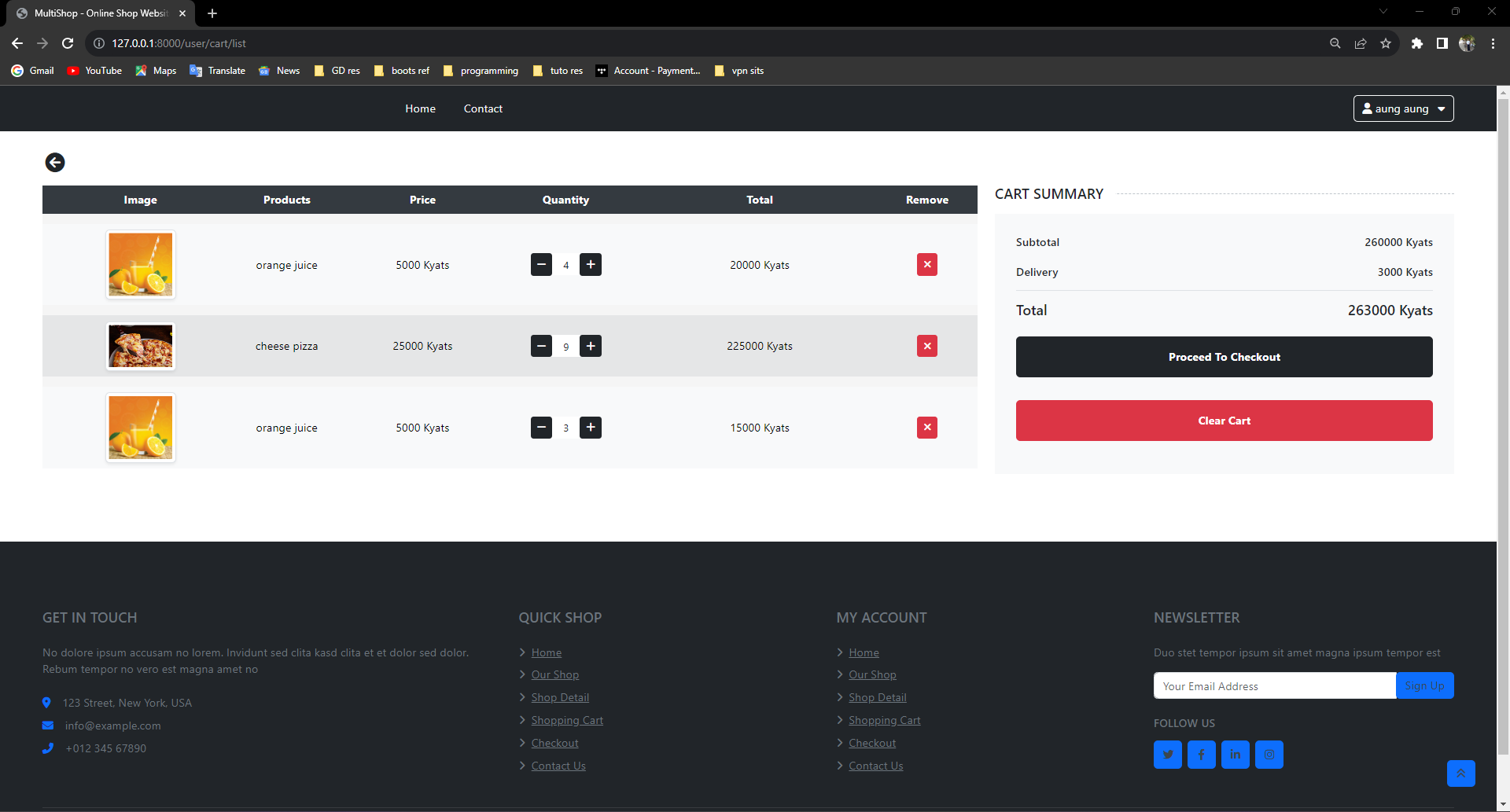Go to the Home navigation item
The image size is (1510, 812).
click(421, 108)
